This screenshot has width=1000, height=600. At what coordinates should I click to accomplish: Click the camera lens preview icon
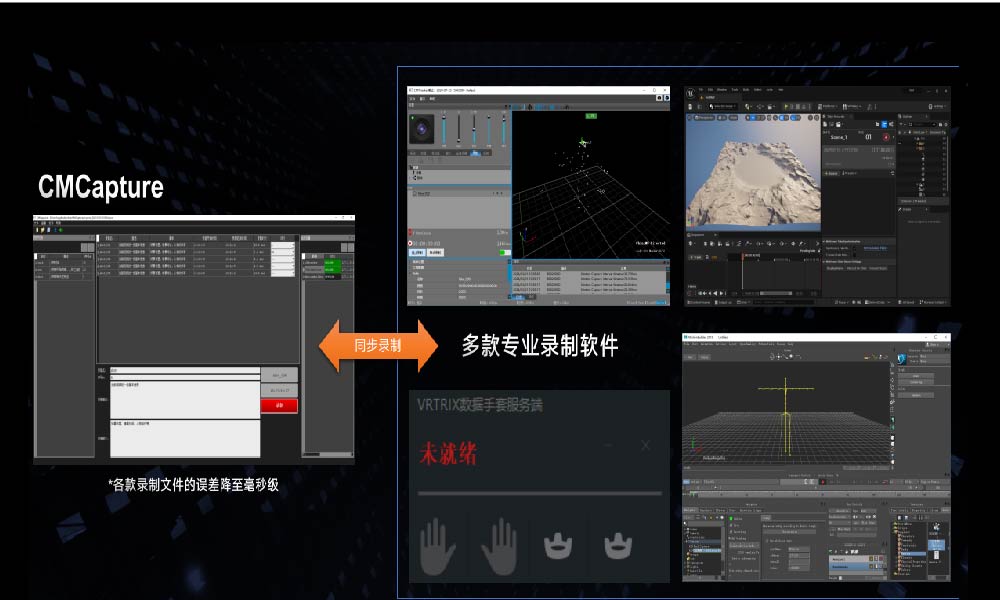422,129
